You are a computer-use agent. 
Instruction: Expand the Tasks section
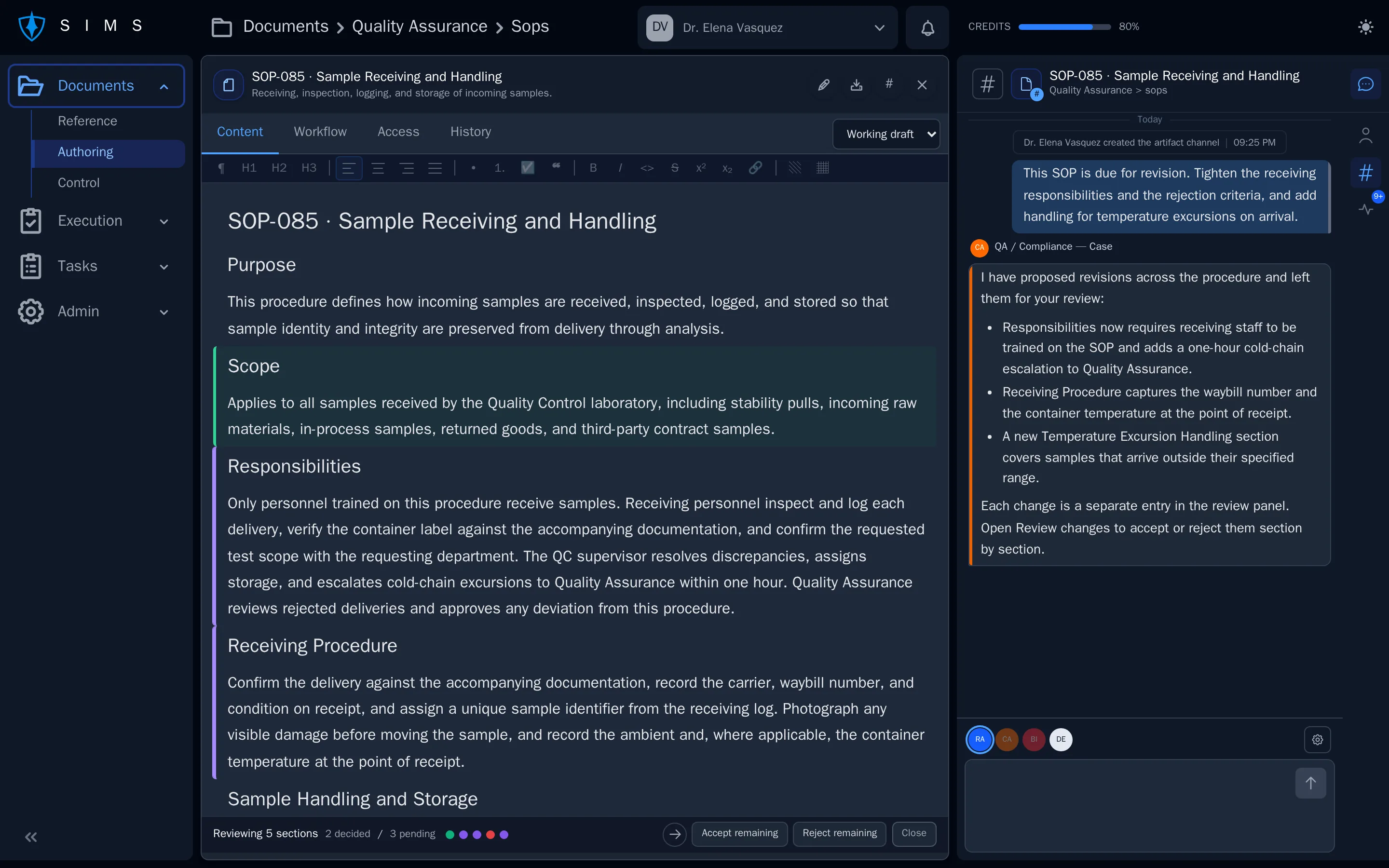coord(95,266)
